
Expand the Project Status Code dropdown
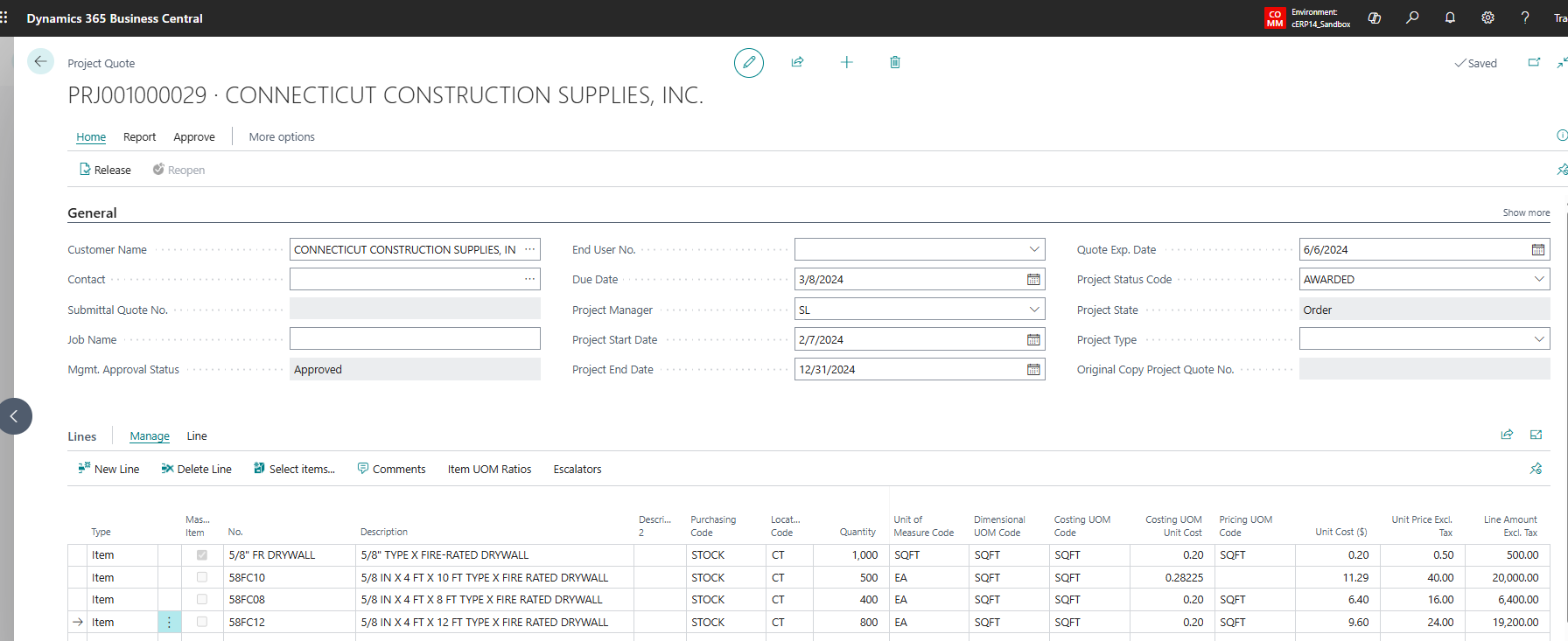pyautogui.click(x=1538, y=280)
